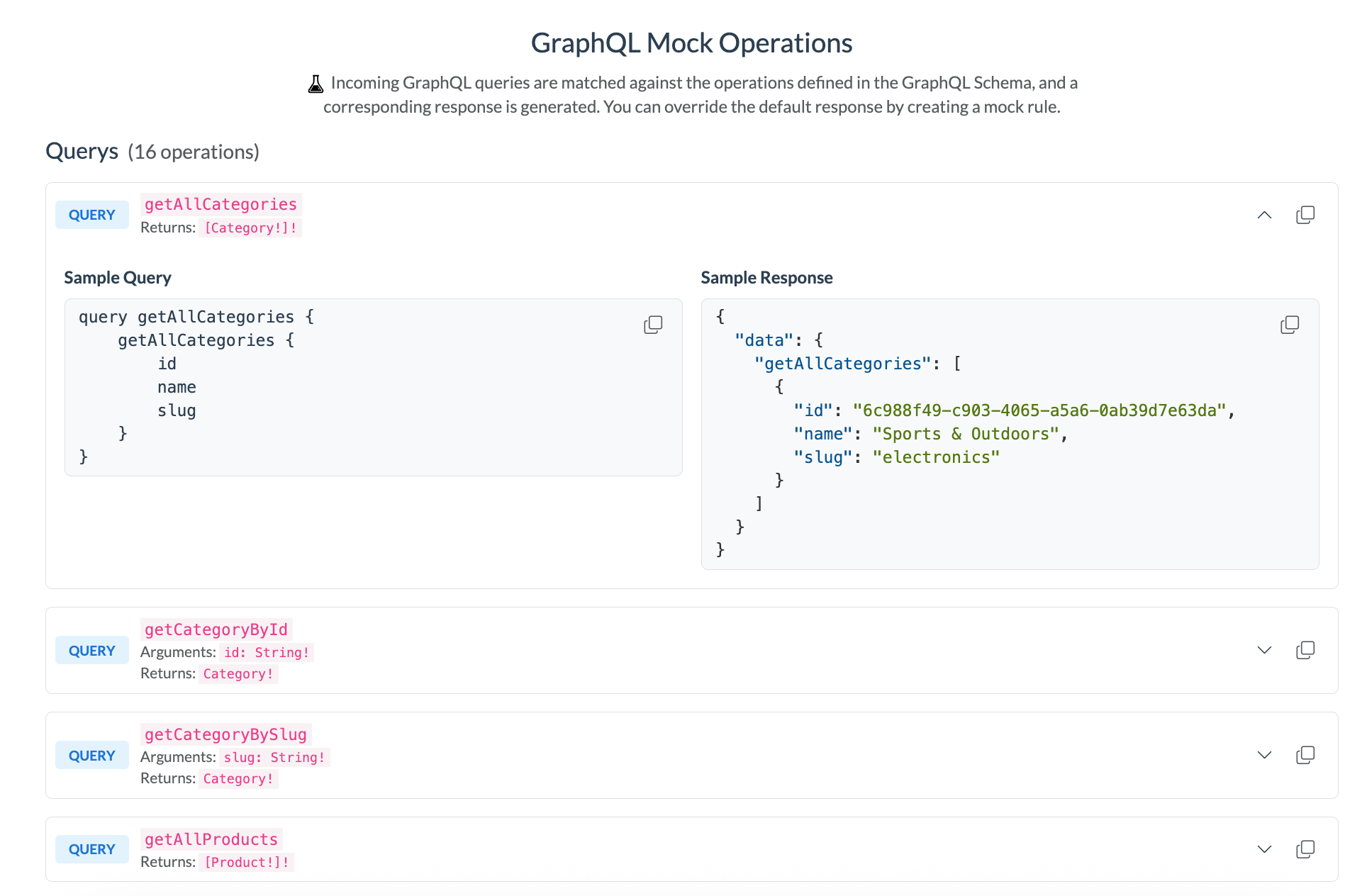Copy the Sample Query code snippet

653,324
